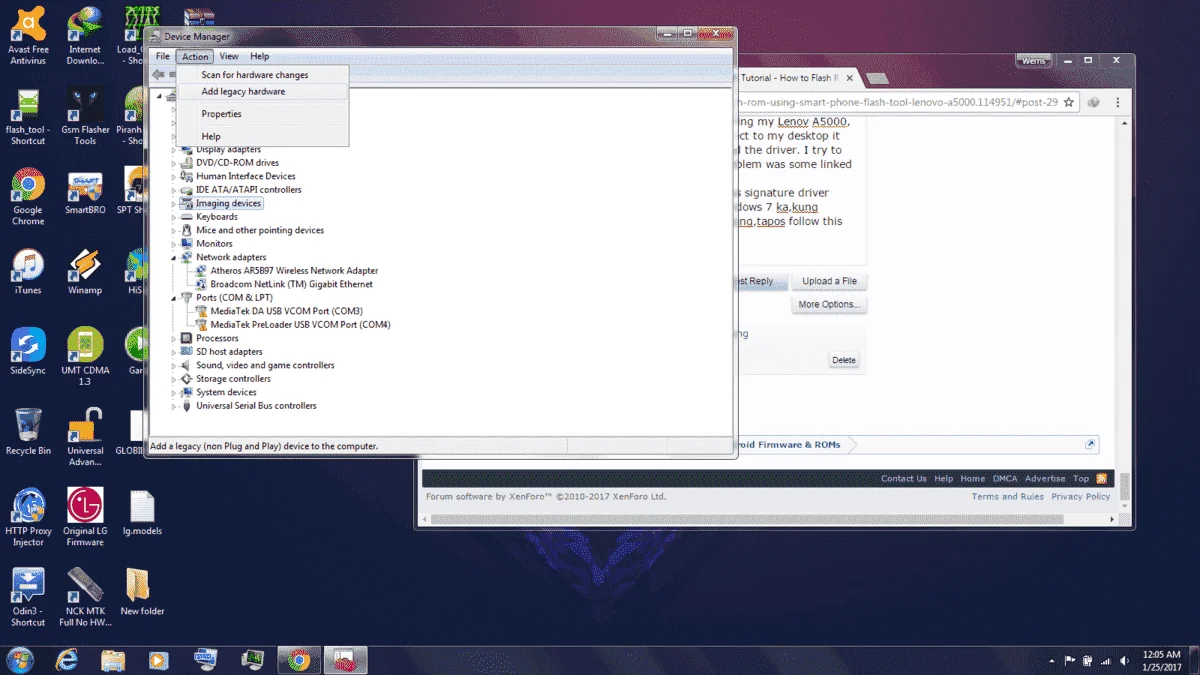Image resolution: width=1200 pixels, height=675 pixels.
Task: Launch Internet Explorer from the taskbar
Action: [x=67, y=660]
